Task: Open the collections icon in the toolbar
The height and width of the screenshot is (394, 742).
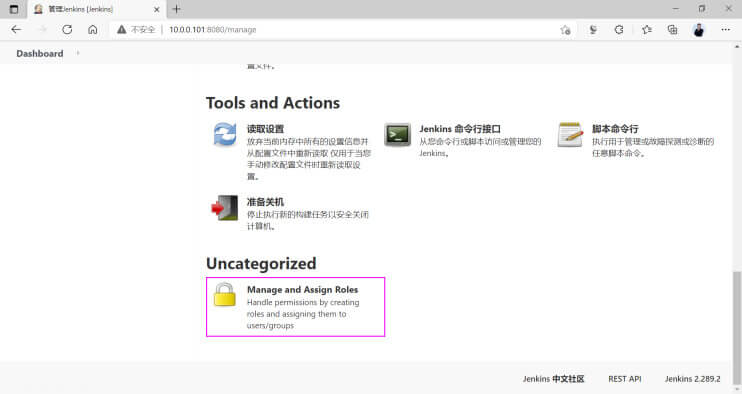Action: click(x=672, y=30)
